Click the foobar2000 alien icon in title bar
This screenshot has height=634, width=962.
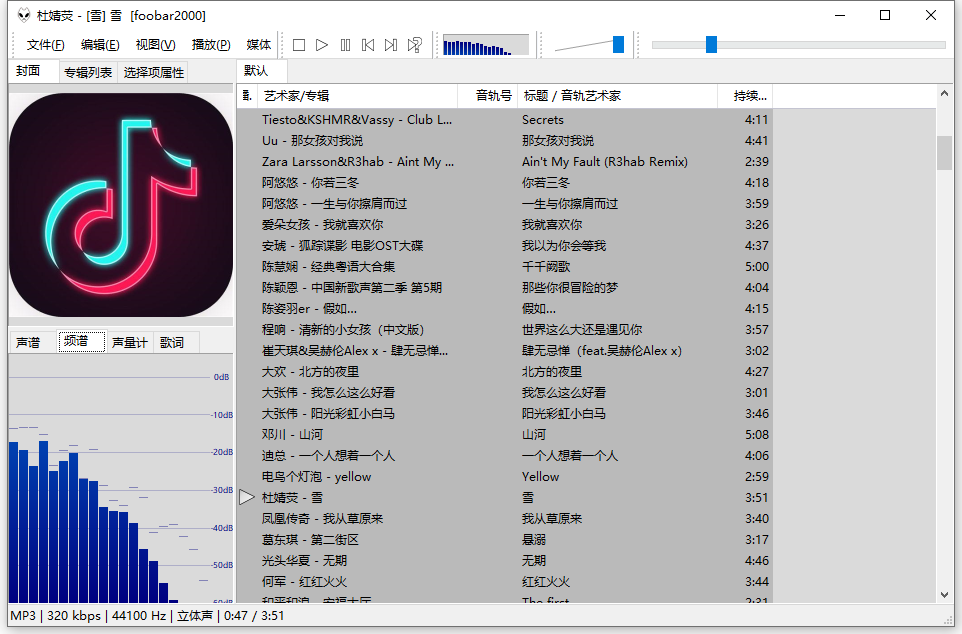(x=20, y=15)
